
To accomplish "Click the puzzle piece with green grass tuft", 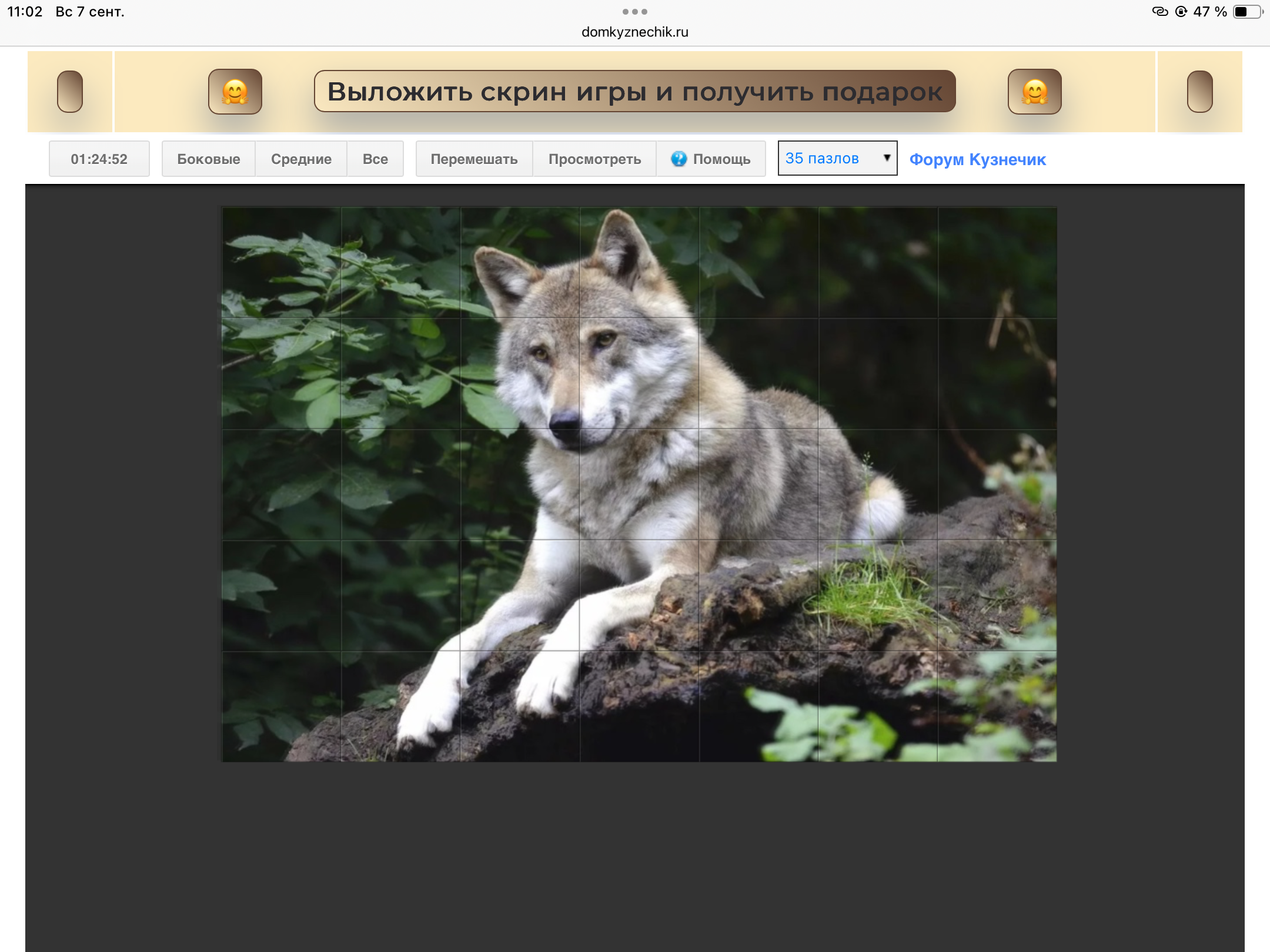I will 878,595.
